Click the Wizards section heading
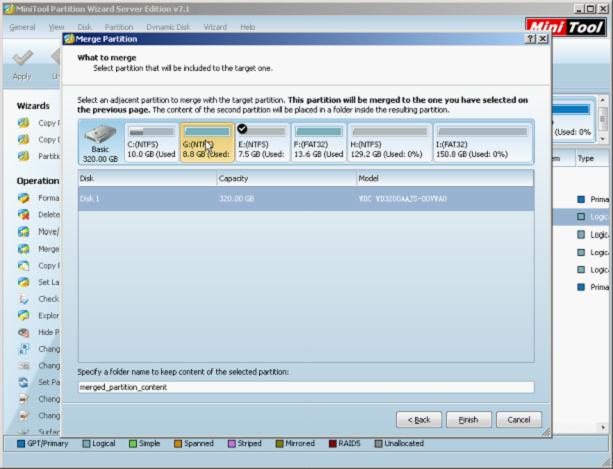The width and height of the screenshot is (613, 469). (x=33, y=106)
